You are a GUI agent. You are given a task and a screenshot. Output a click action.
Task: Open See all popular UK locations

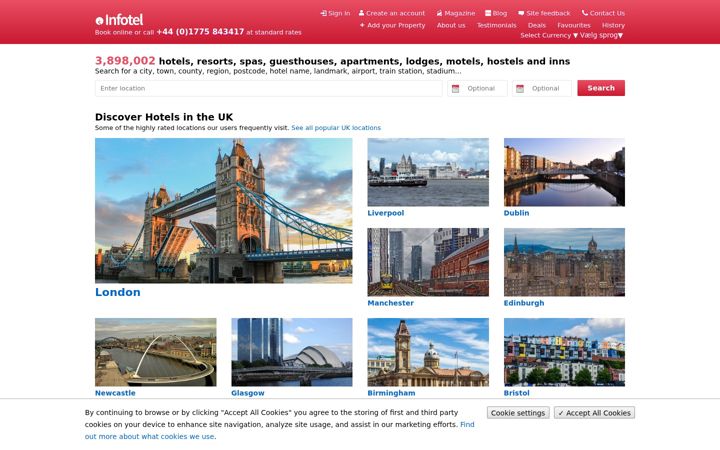336,128
